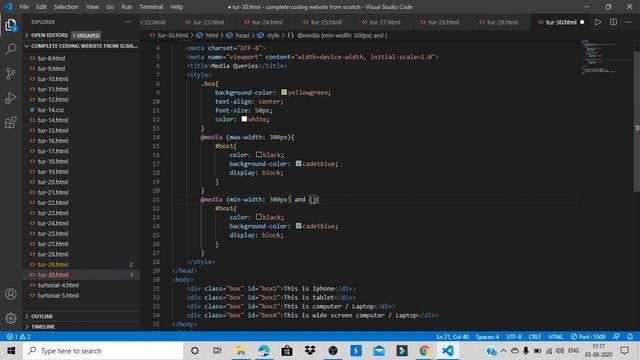The height and width of the screenshot is (360, 640).
Task: Open the feedback icon in status bar
Action: pos(616,337)
